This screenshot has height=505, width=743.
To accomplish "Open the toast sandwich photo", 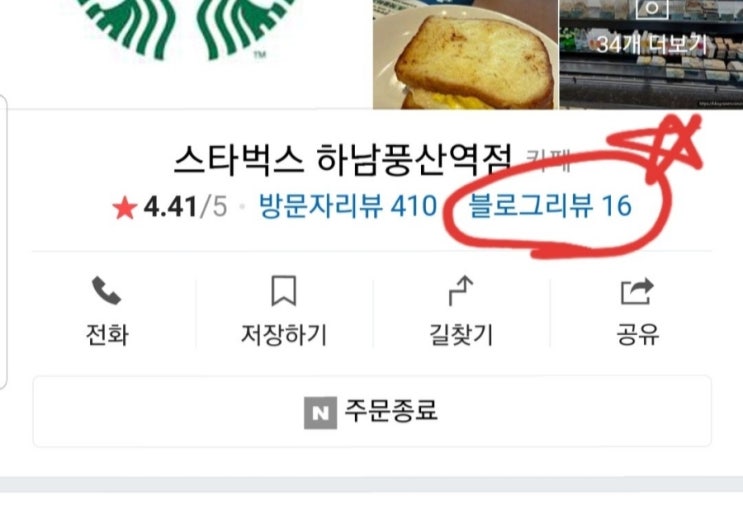I will pos(465,54).
